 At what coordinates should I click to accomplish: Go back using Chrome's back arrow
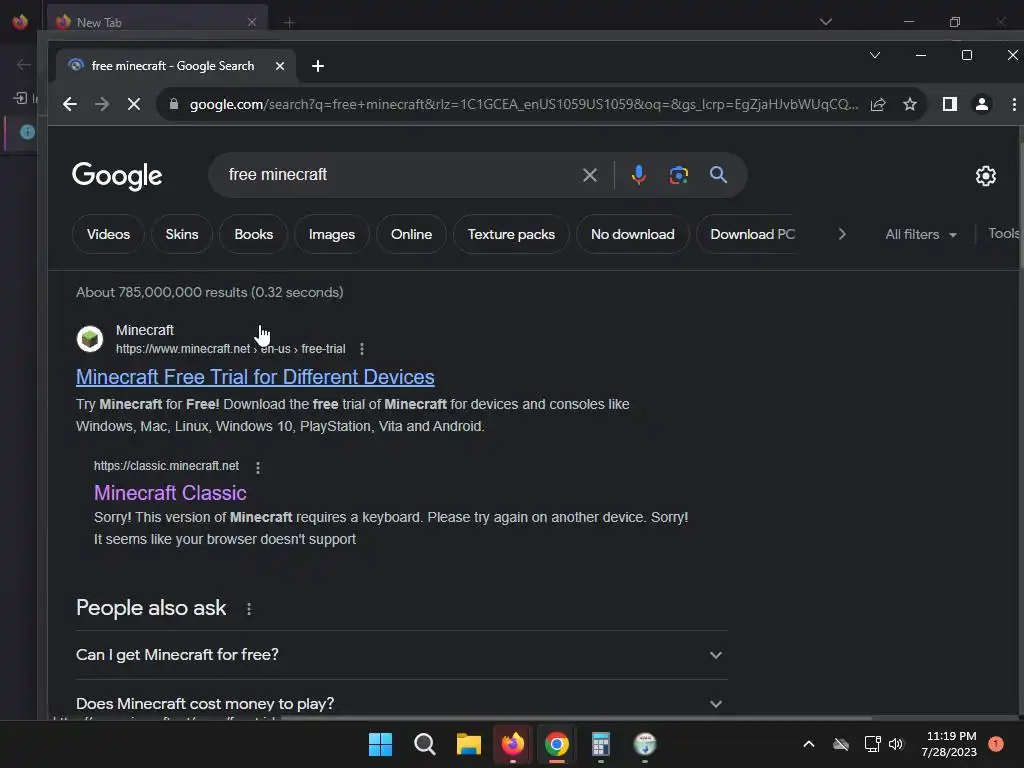click(x=70, y=104)
